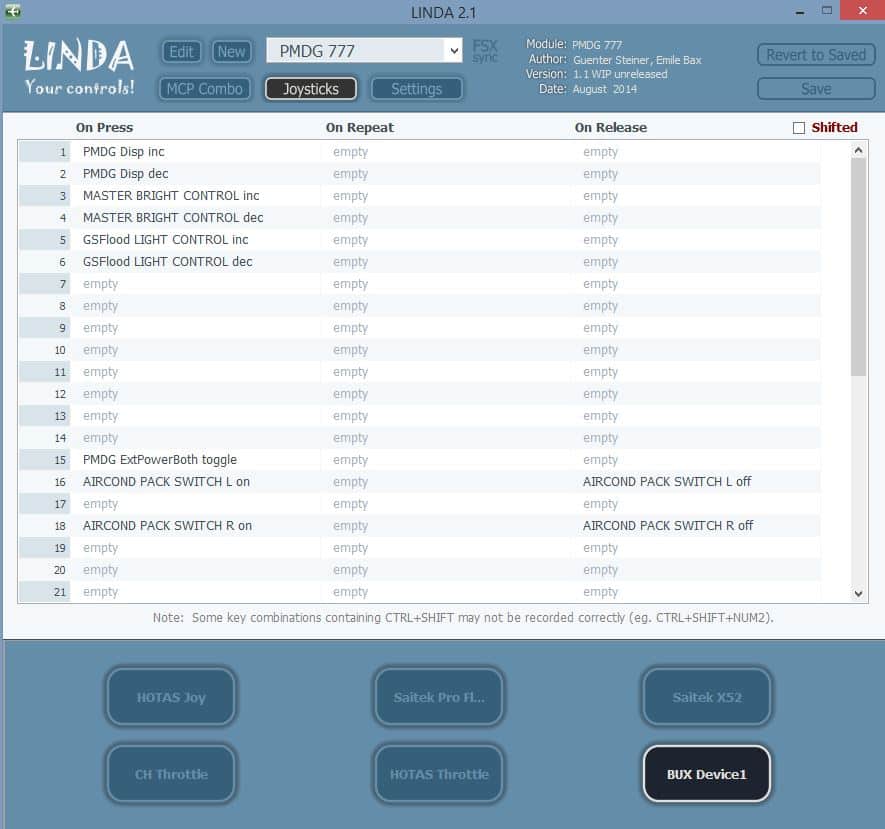885x829 pixels.
Task: Choose the HOTAS Joy device button
Action: point(171,697)
